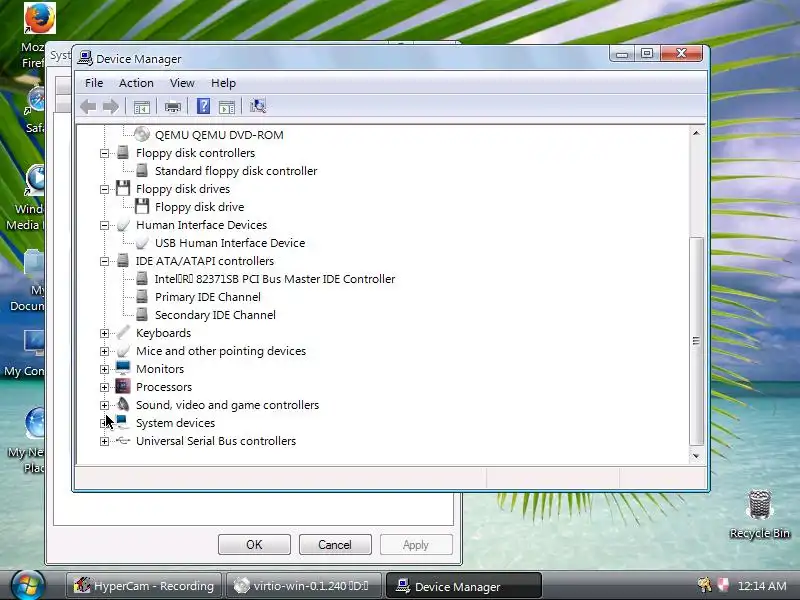Click the Processors category icon
The height and width of the screenshot is (600, 800).
[x=122, y=386]
